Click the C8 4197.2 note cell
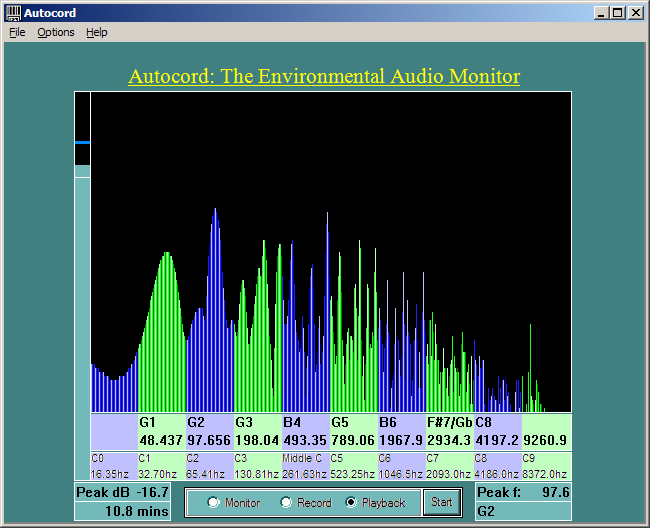 [498, 431]
